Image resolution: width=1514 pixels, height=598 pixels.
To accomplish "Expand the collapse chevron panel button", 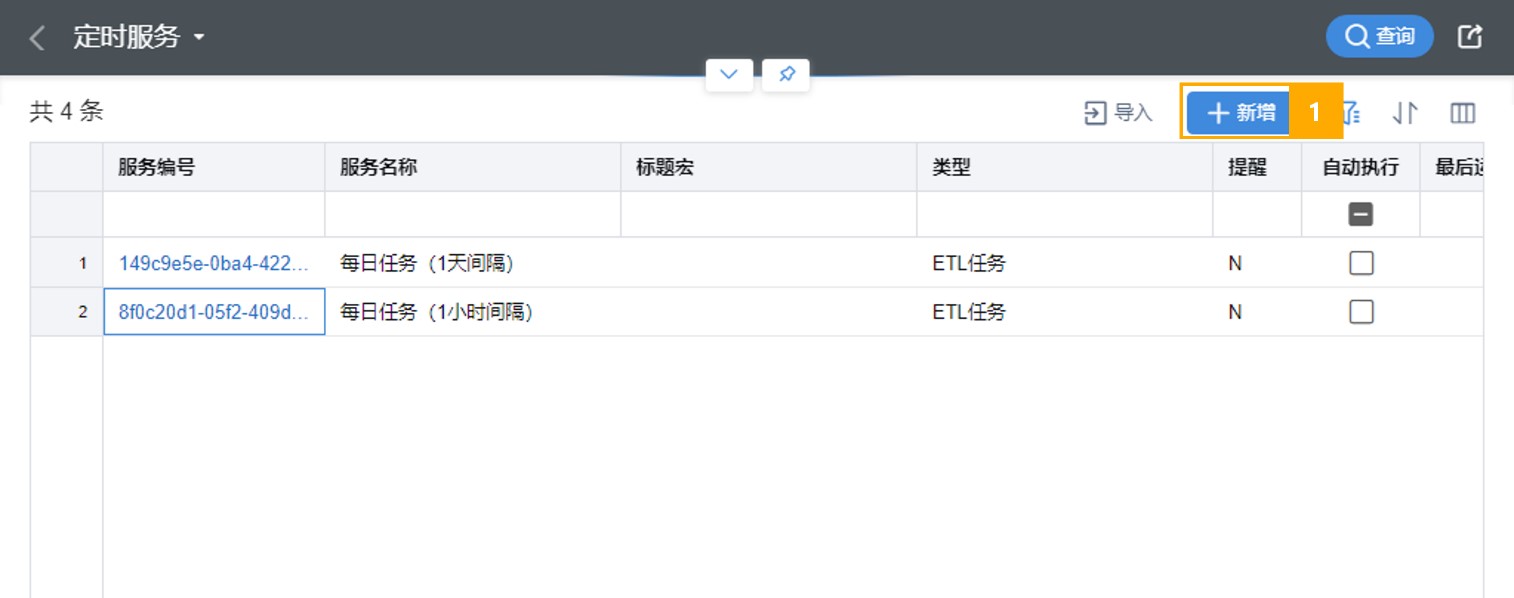I will 729,75.
